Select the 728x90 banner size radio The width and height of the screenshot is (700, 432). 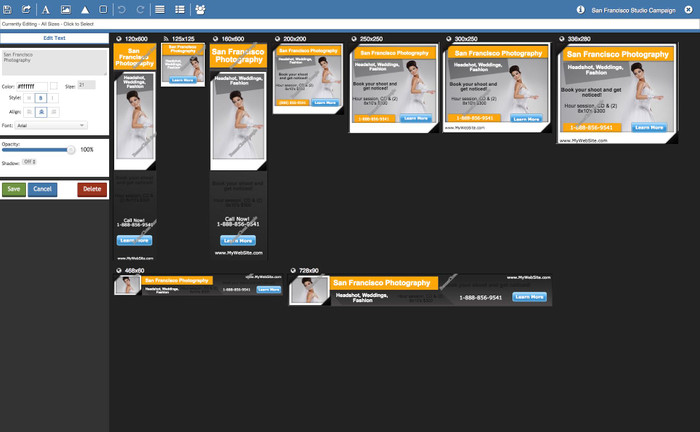[x=292, y=270]
